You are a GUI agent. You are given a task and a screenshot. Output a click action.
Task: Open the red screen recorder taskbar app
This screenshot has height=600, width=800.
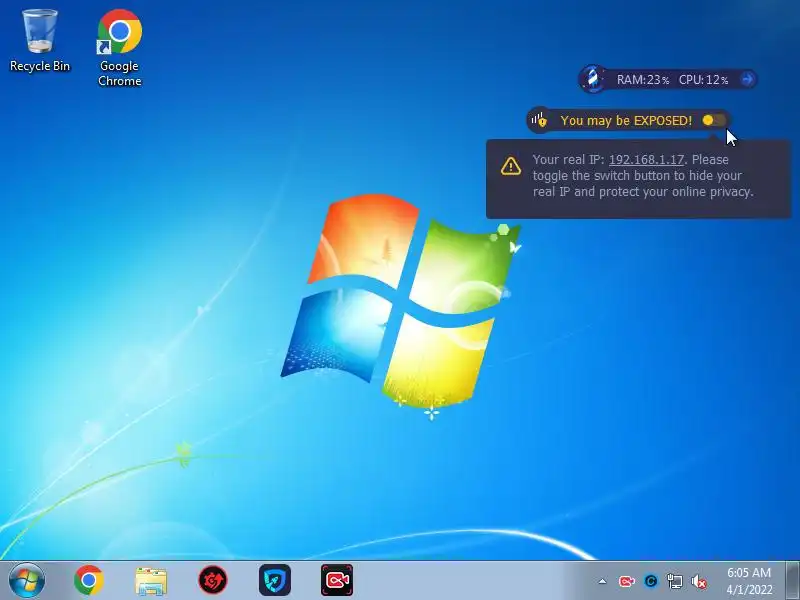[337, 580]
